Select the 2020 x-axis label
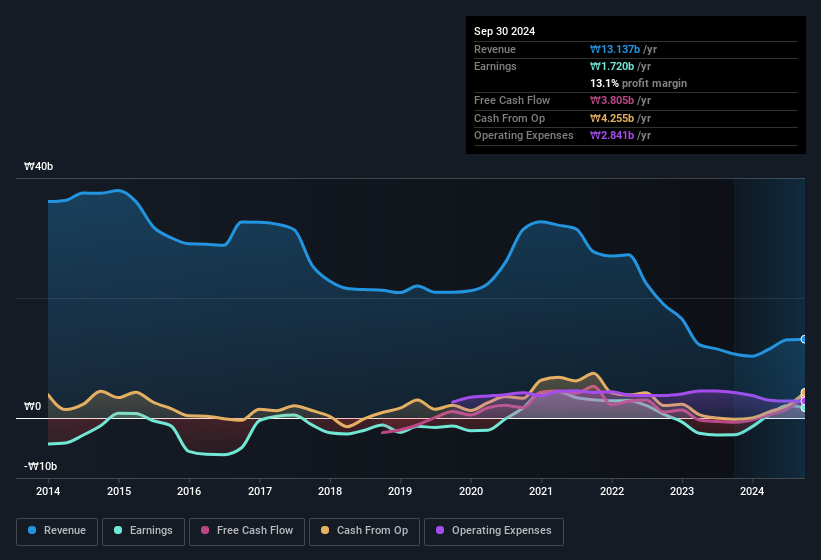821x560 pixels. coord(471,491)
